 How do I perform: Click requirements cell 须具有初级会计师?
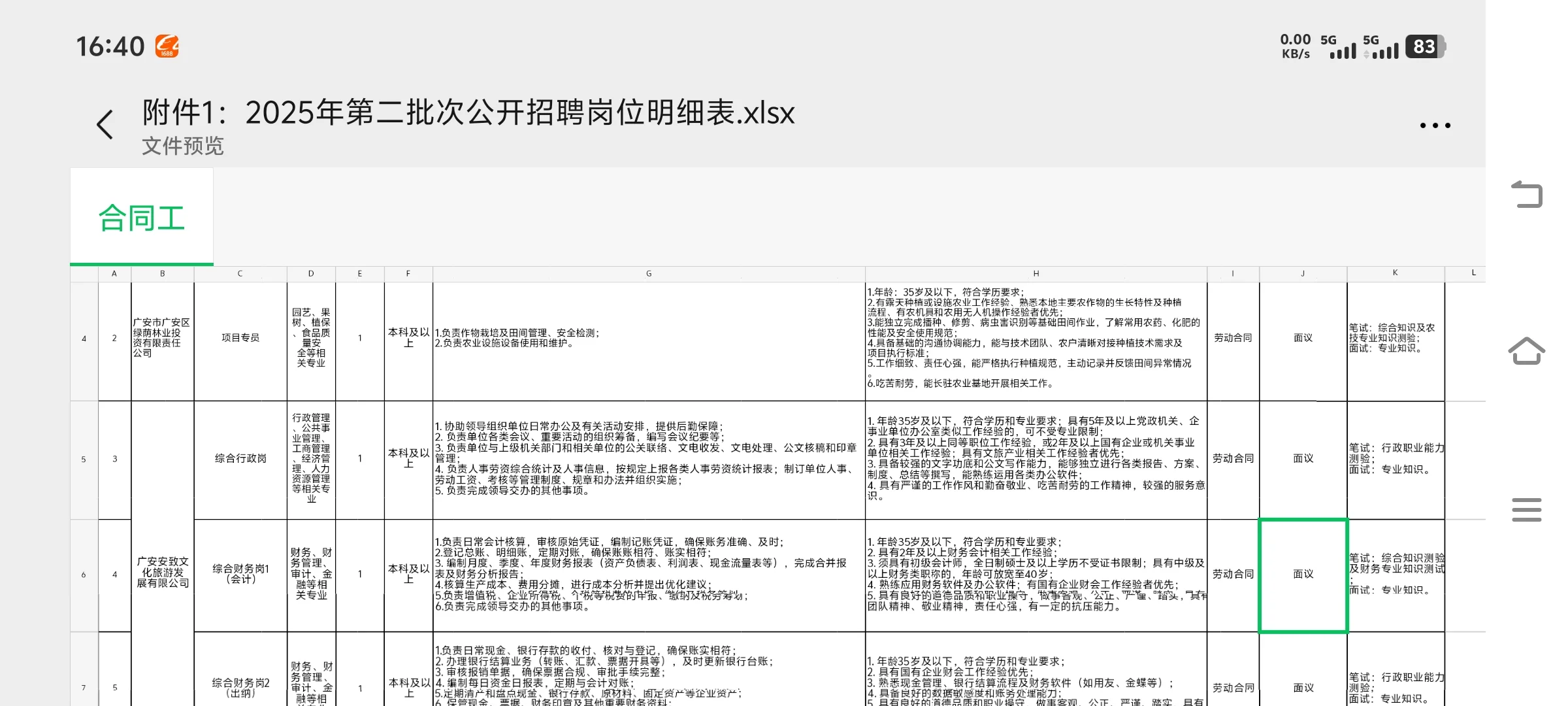click(1036, 574)
